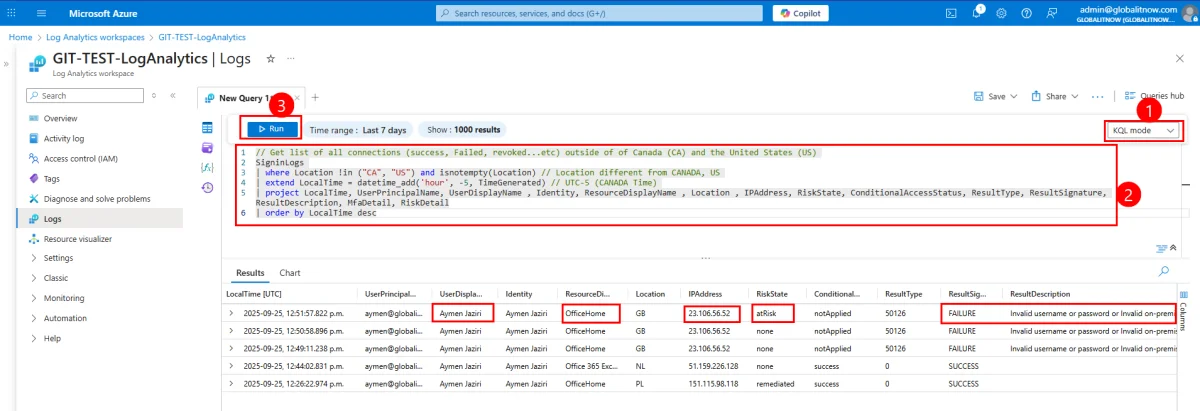This screenshot has width=1200, height=411.
Task: Open Activity log in the sidebar
Action: click(x=64, y=138)
